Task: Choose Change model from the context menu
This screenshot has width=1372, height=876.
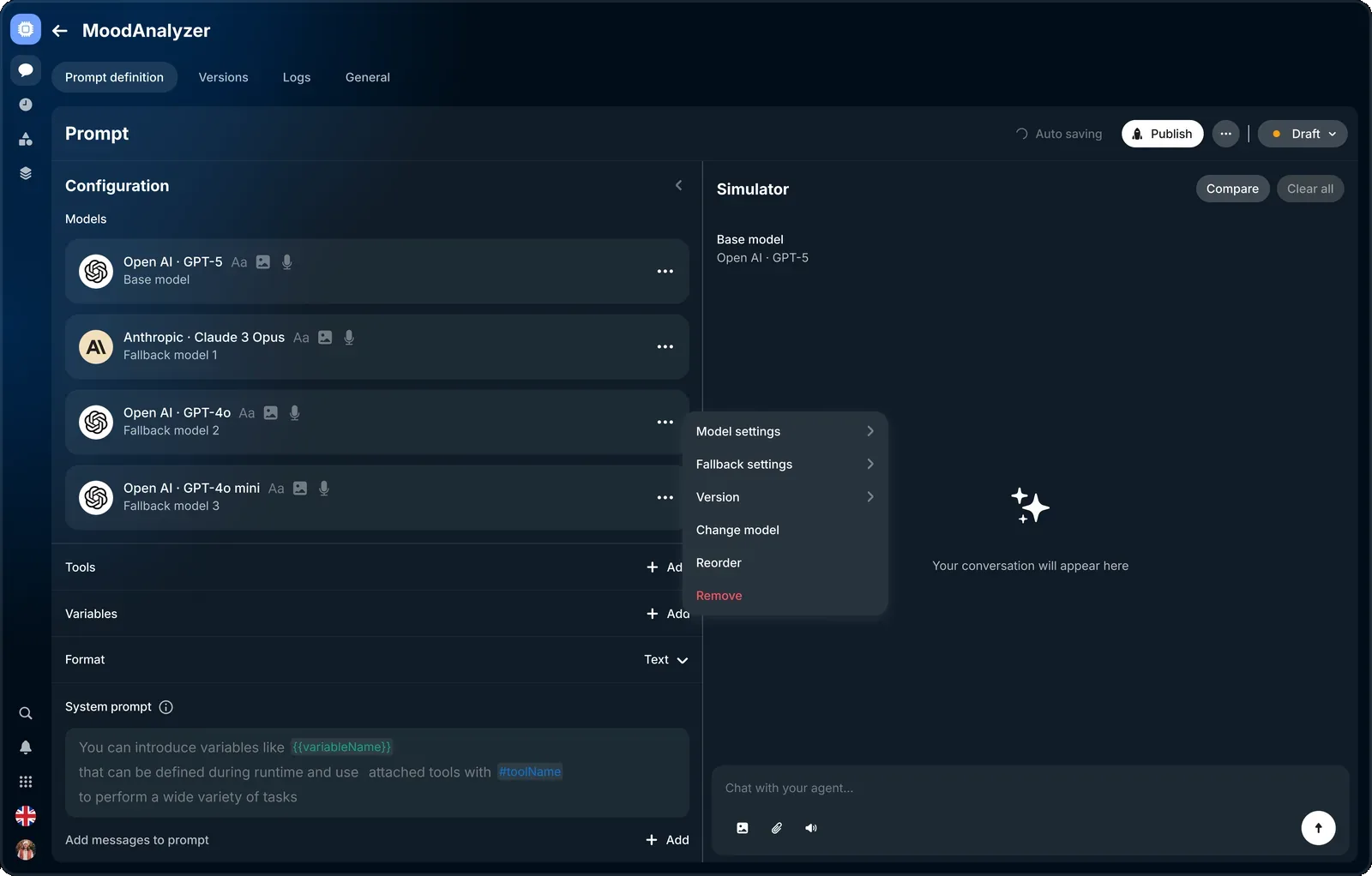Action: pyautogui.click(x=785, y=530)
